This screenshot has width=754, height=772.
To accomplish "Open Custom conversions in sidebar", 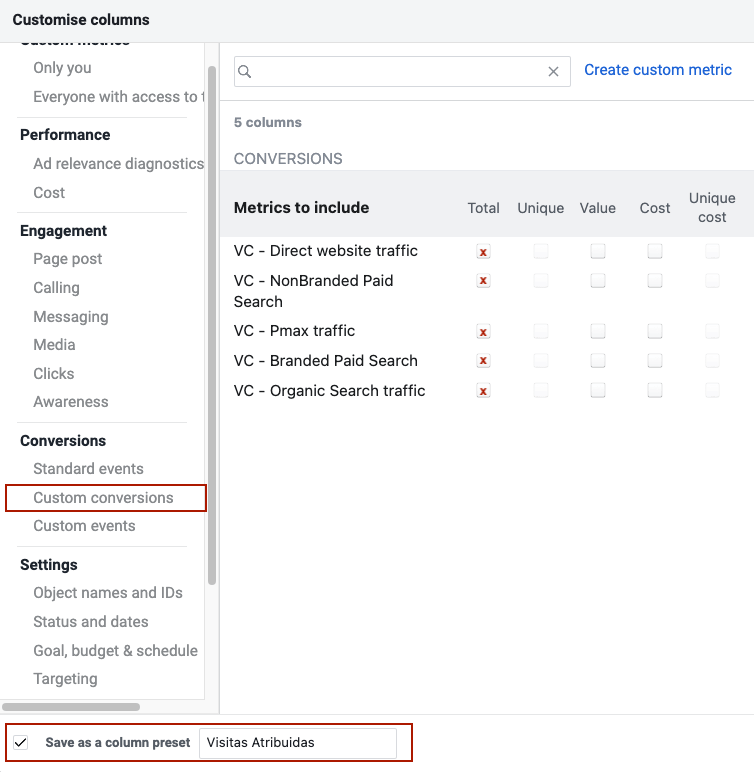I will tap(103, 498).
